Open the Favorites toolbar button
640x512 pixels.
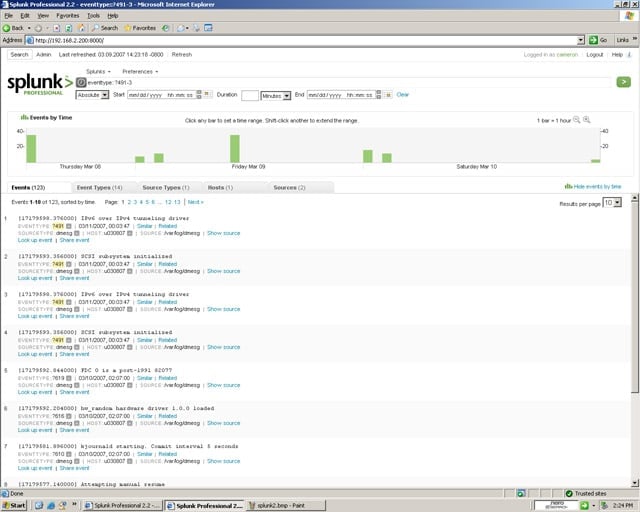(x=140, y=28)
